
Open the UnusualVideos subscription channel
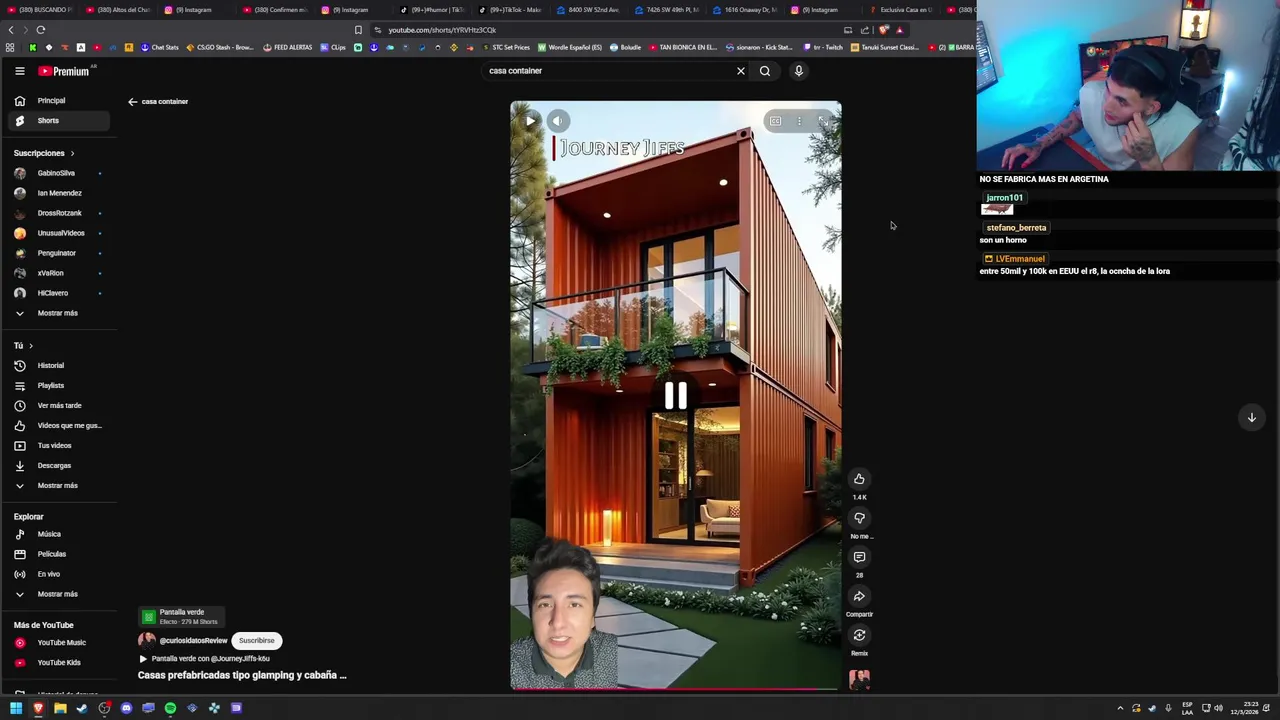click(58, 233)
